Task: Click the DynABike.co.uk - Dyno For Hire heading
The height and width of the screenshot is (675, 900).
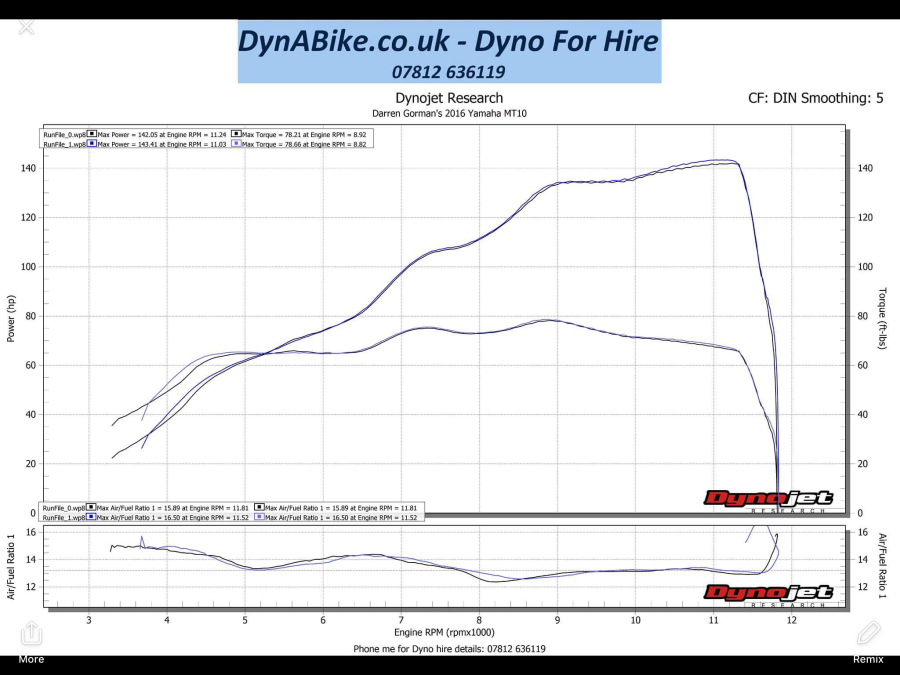Action: coord(448,40)
